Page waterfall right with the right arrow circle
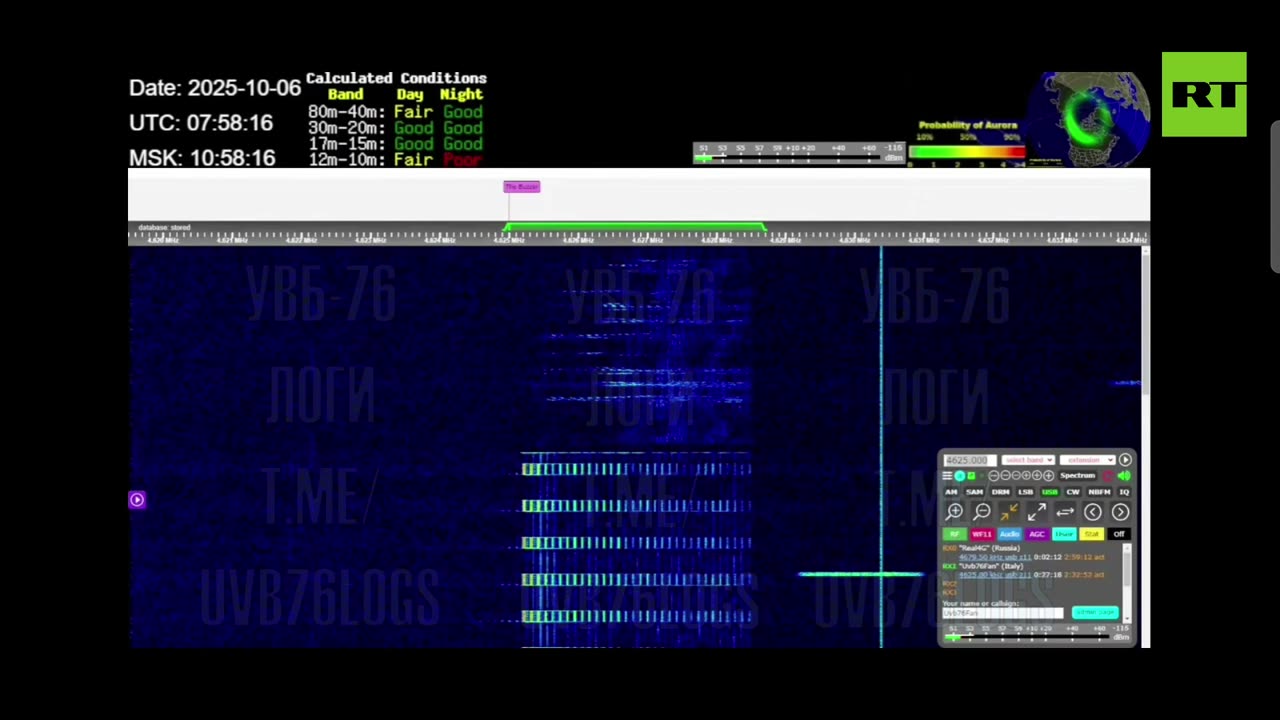Viewport: 1280px width, 720px height. (1120, 512)
